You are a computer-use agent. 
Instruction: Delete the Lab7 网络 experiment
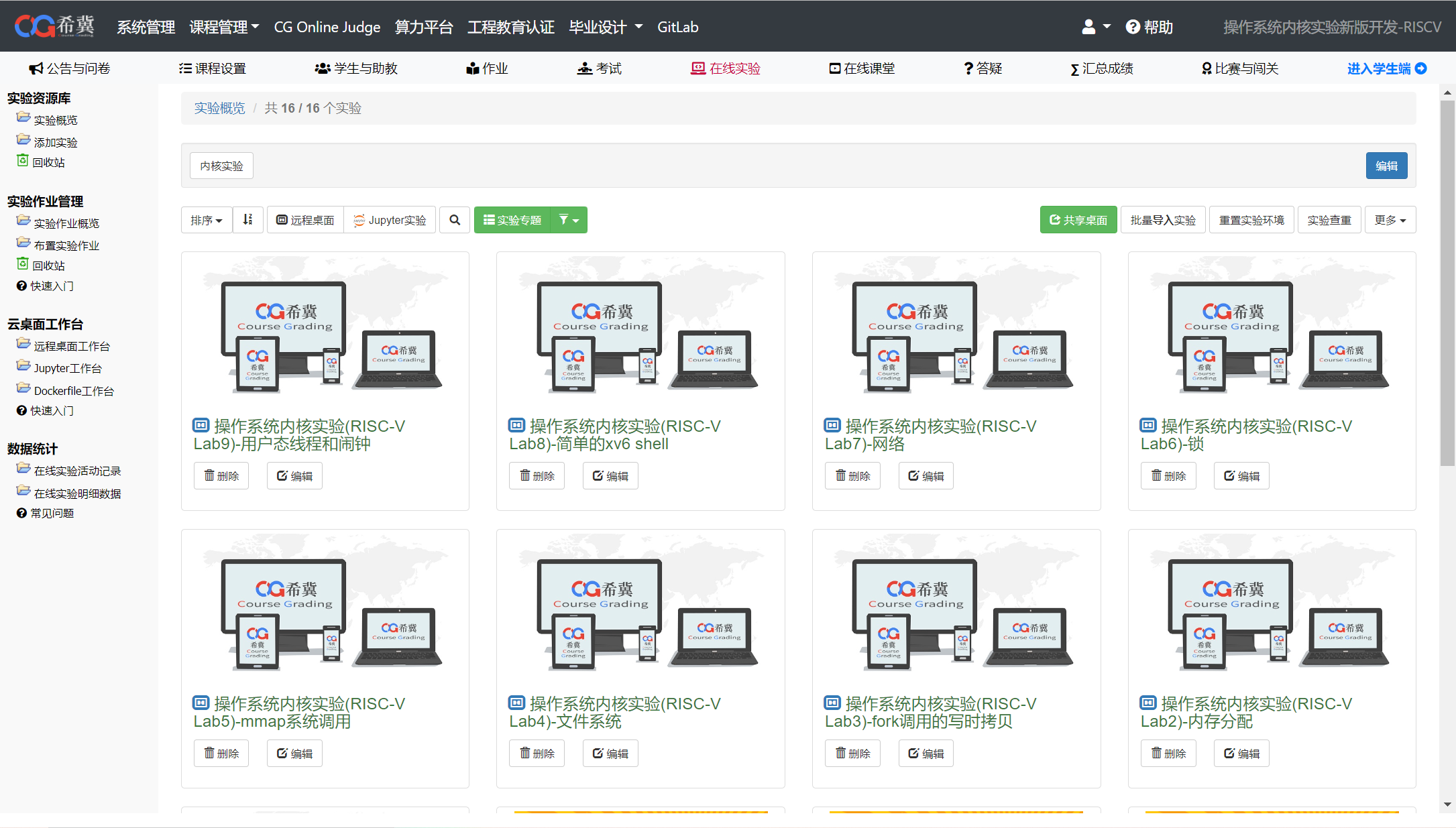(x=852, y=476)
